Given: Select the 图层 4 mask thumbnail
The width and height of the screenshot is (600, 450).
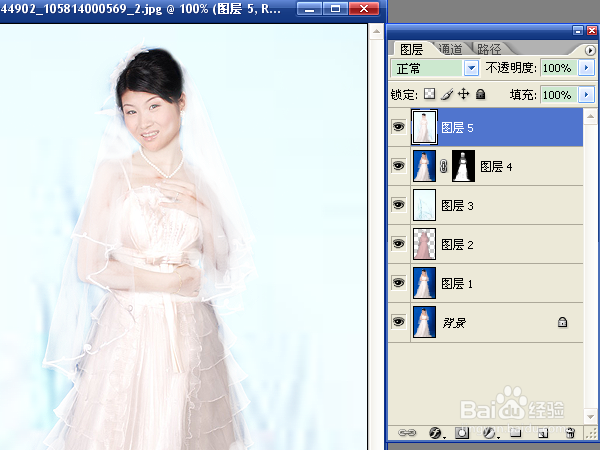Looking at the screenshot, I should point(463,166).
